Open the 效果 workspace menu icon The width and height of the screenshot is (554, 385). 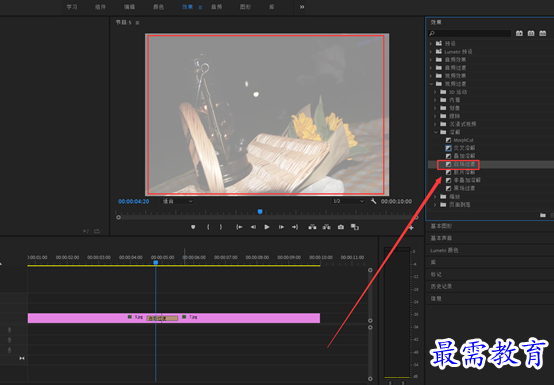[200, 7]
